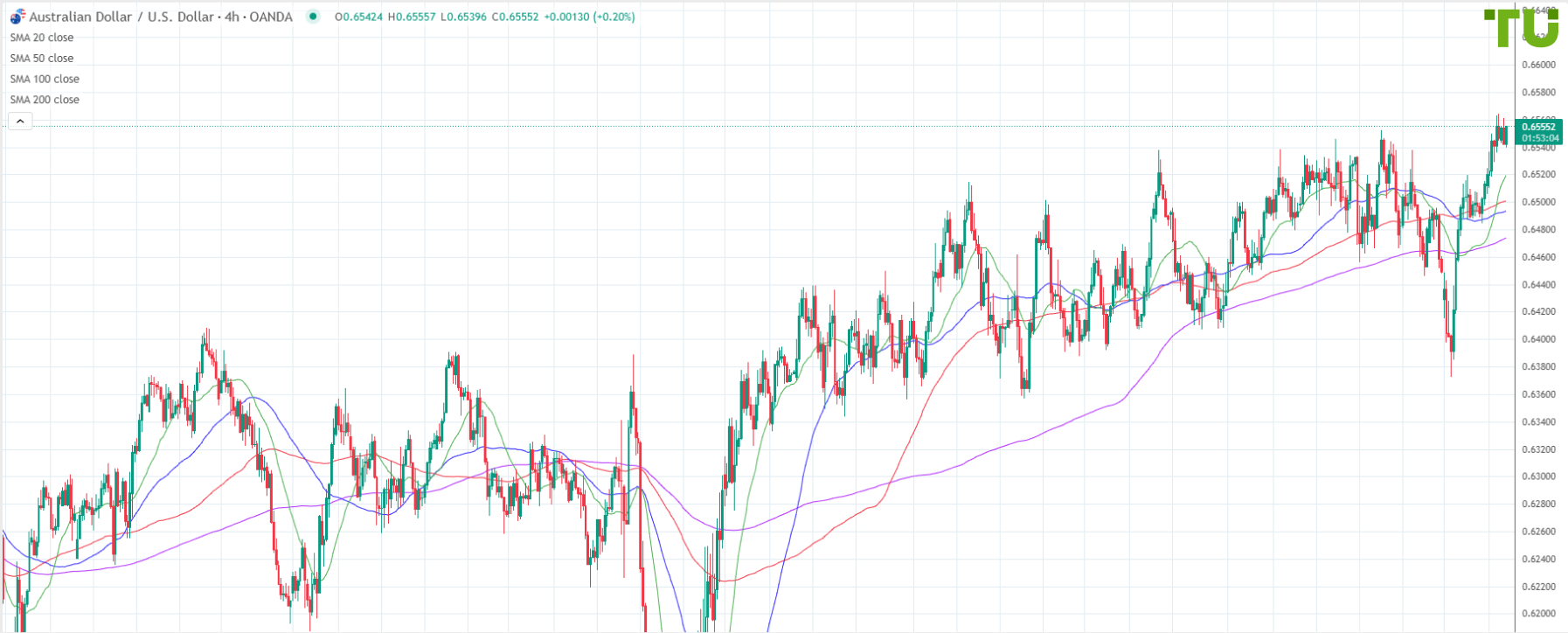Select the SMA 50 close indicator
The height and width of the screenshot is (633, 1568).
(42, 59)
